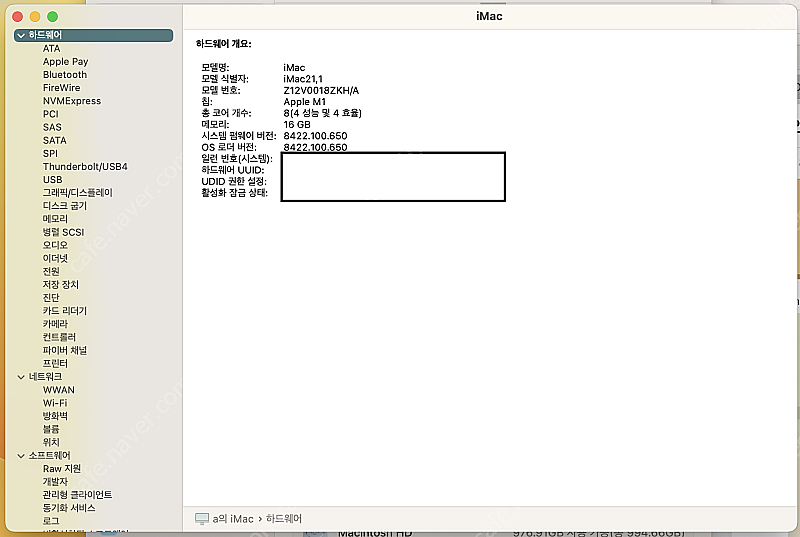Select Raw 지원 under software

62,469
